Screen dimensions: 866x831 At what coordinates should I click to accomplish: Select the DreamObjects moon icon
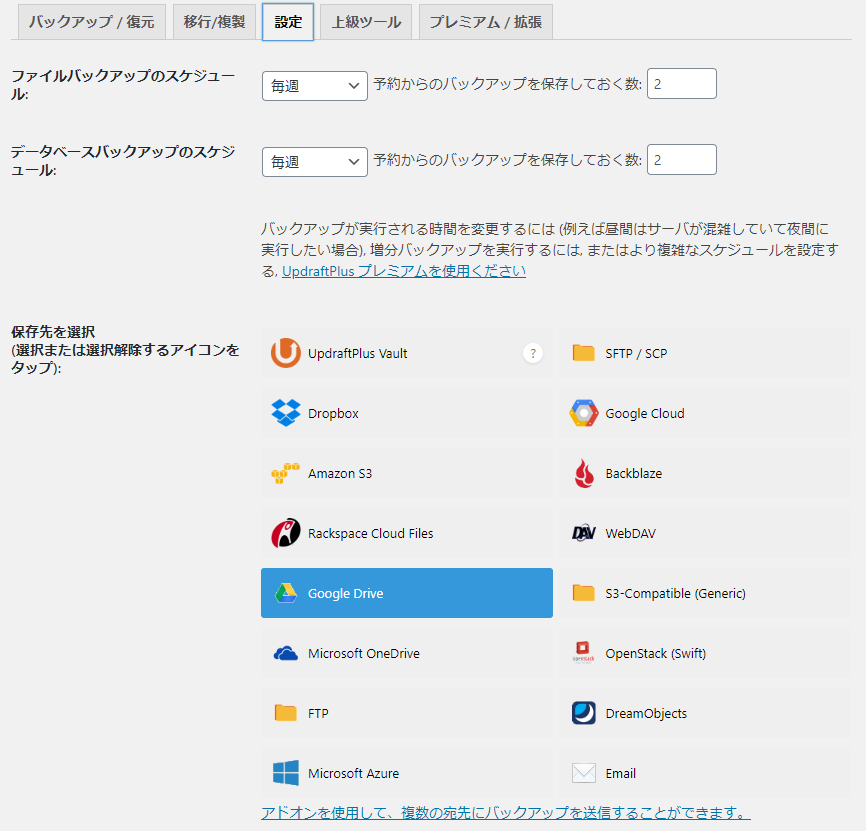(x=584, y=713)
